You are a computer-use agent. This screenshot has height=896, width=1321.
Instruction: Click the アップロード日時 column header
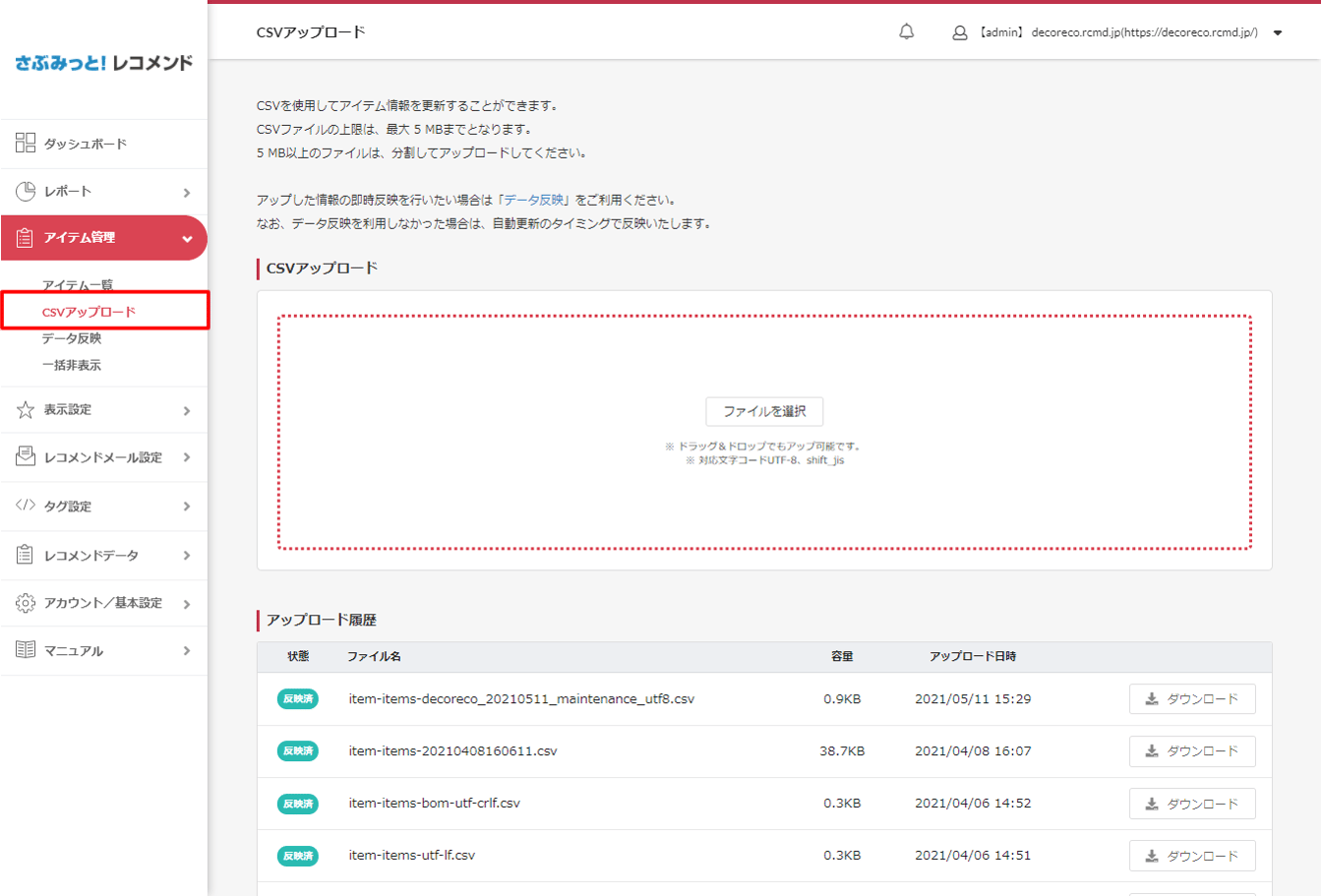[973, 656]
